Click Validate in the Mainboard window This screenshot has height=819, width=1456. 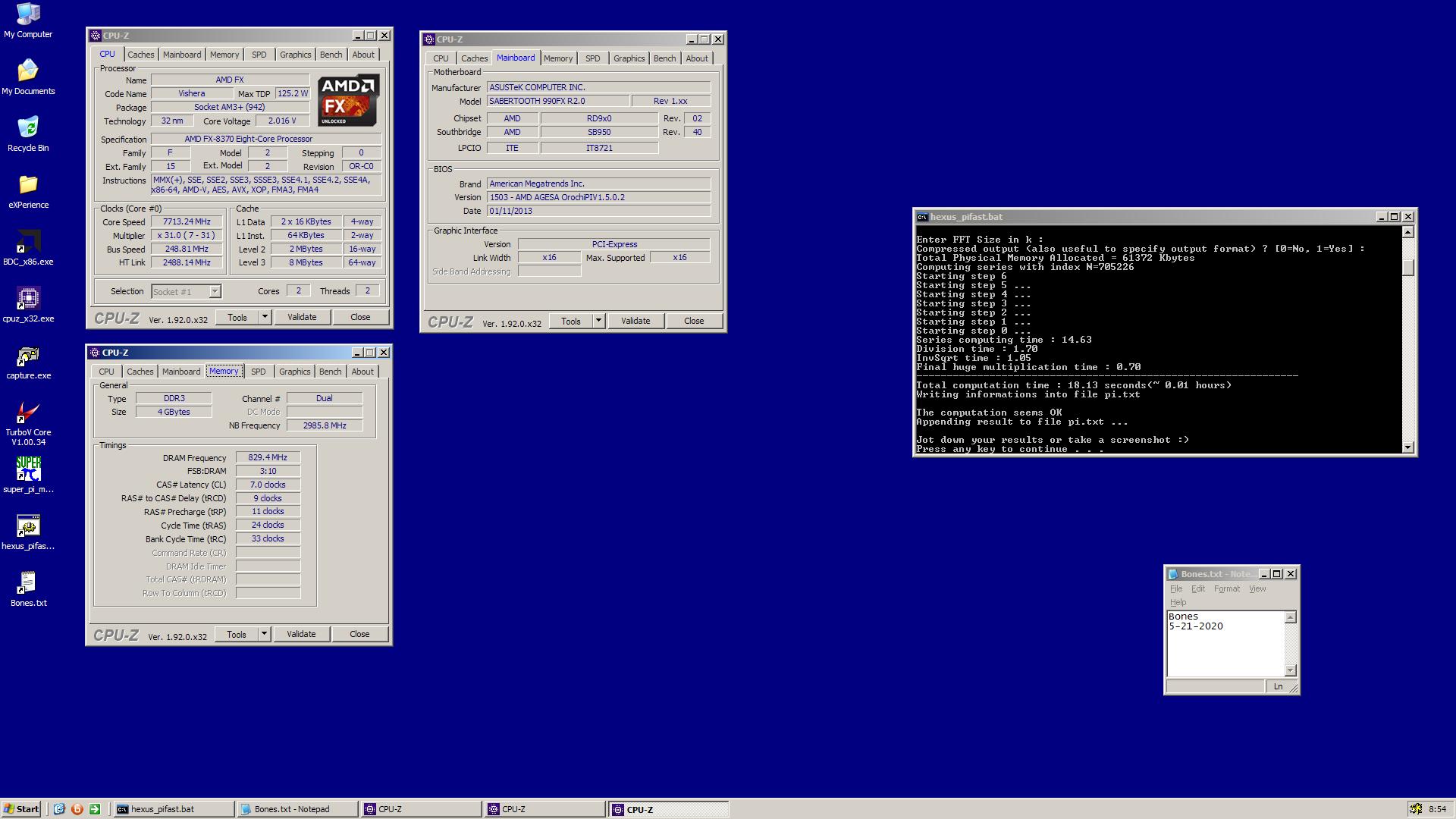click(635, 322)
